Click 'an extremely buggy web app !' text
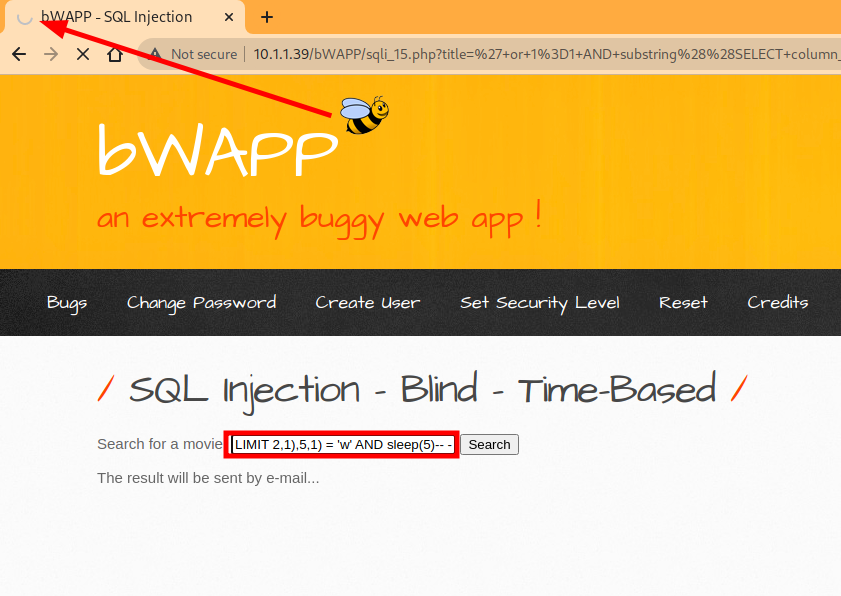The height and width of the screenshot is (596, 841). 320,218
